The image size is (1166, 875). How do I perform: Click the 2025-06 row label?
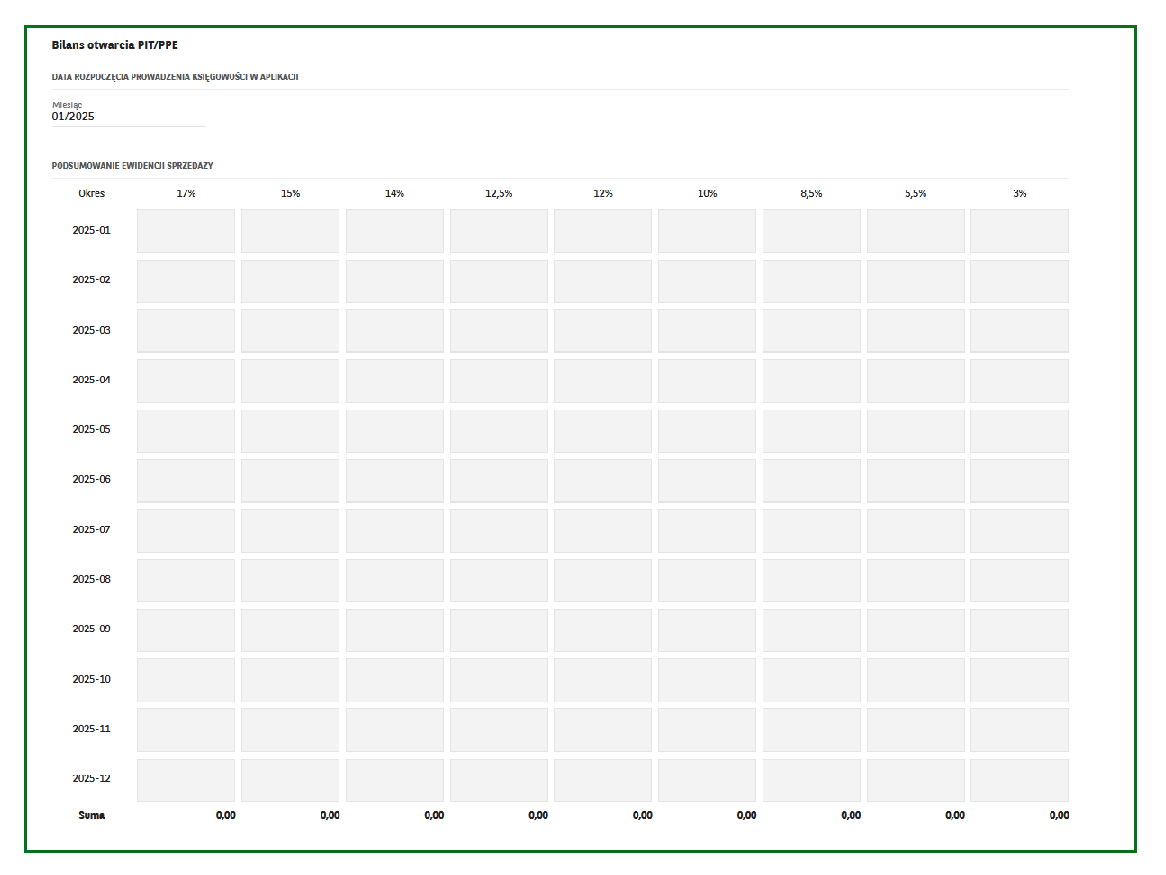(x=91, y=480)
